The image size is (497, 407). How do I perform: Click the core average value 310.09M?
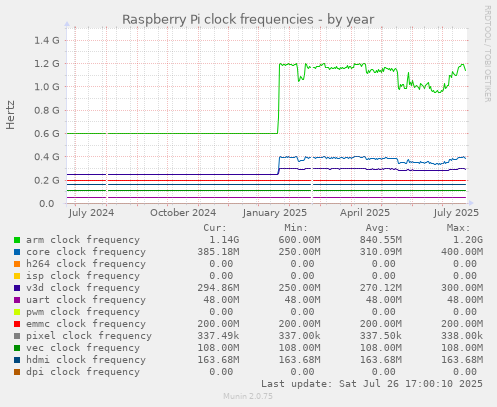tap(380, 252)
